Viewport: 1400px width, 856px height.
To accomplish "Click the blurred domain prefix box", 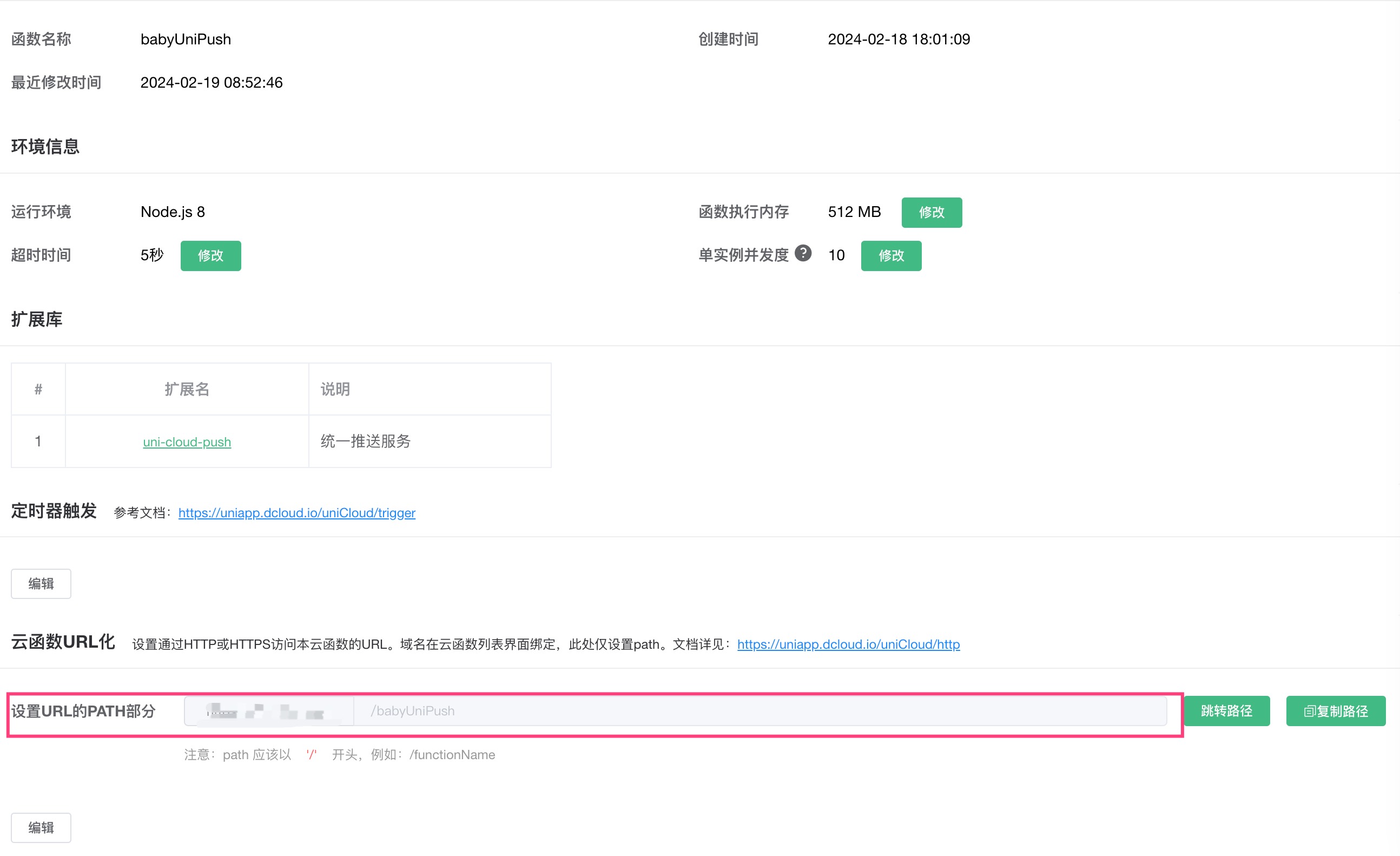I will pos(269,710).
